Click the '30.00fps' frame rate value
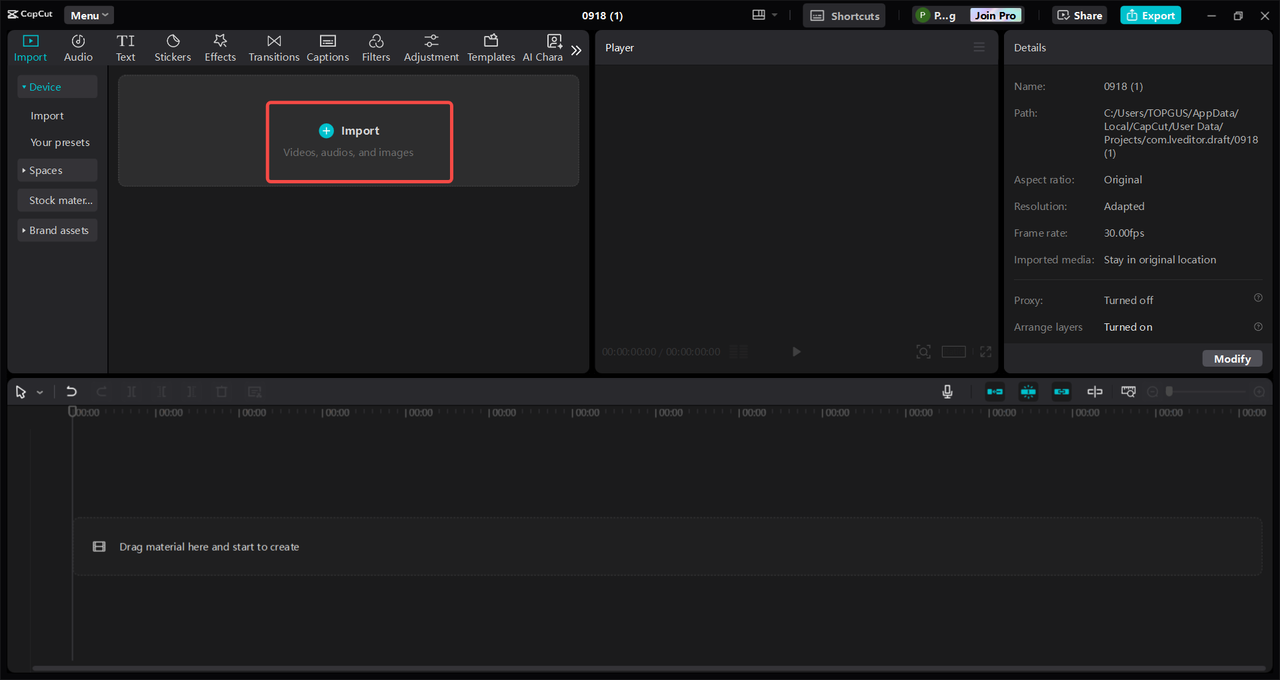Image resolution: width=1280 pixels, height=680 pixels. pos(1124,233)
